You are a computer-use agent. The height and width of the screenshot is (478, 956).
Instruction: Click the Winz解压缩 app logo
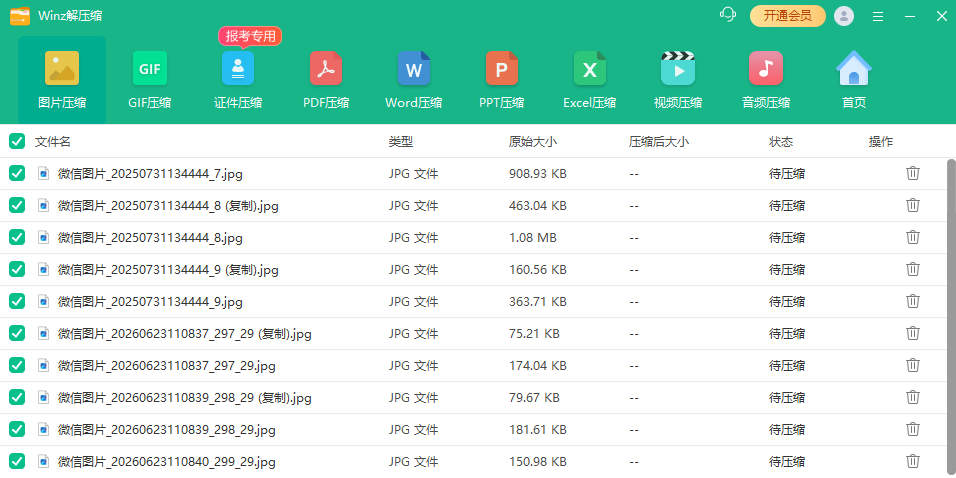pyautogui.click(x=20, y=16)
